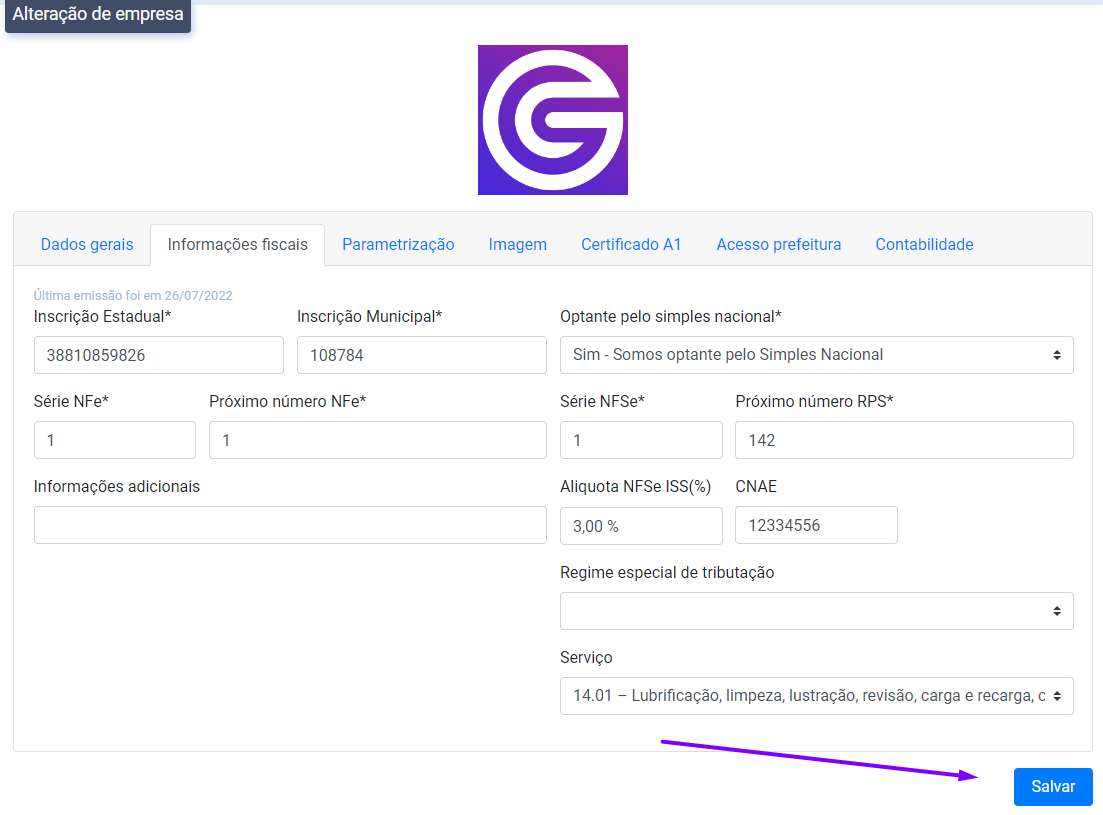The width and height of the screenshot is (1103, 815).
Task: Go to the Certificado A1 tab
Action: tap(631, 244)
